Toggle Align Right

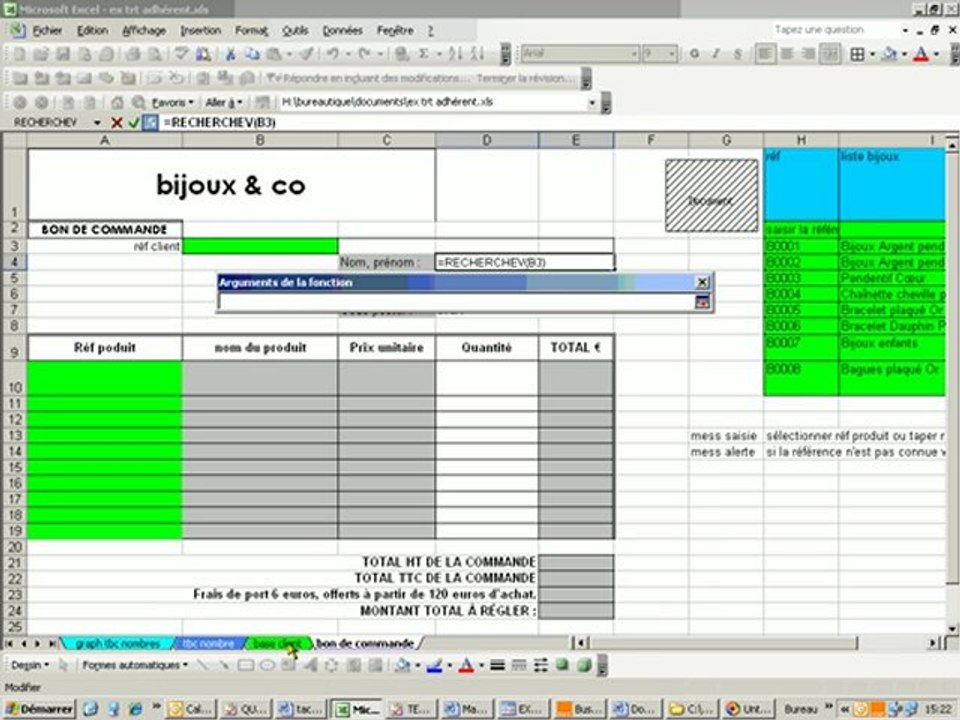(x=808, y=54)
